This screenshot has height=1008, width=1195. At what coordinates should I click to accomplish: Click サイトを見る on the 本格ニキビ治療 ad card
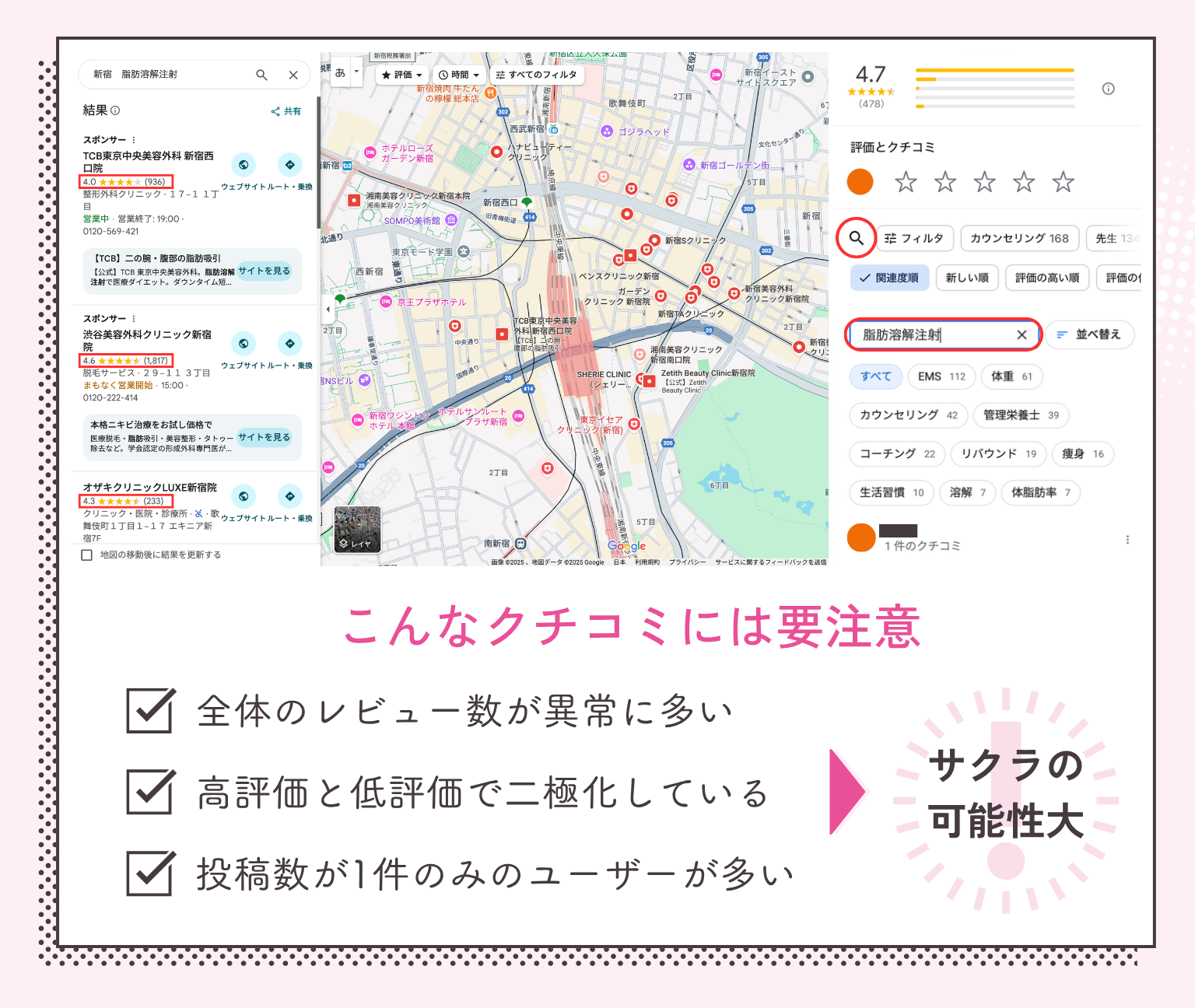(x=265, y=437)
